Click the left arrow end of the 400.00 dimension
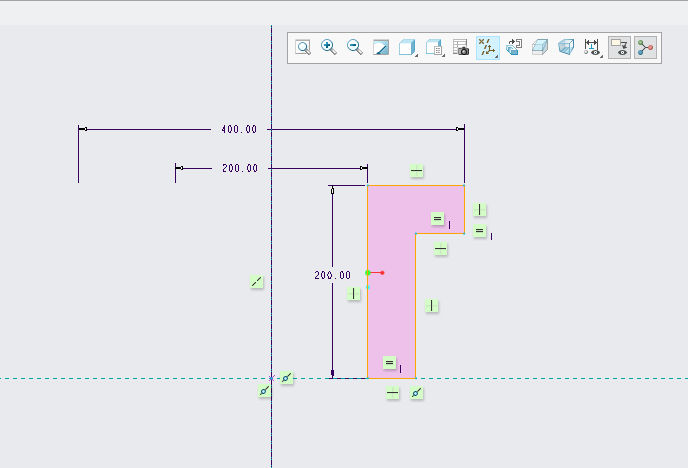The height and width of the screenshot is (468, 688). (83, 129)
